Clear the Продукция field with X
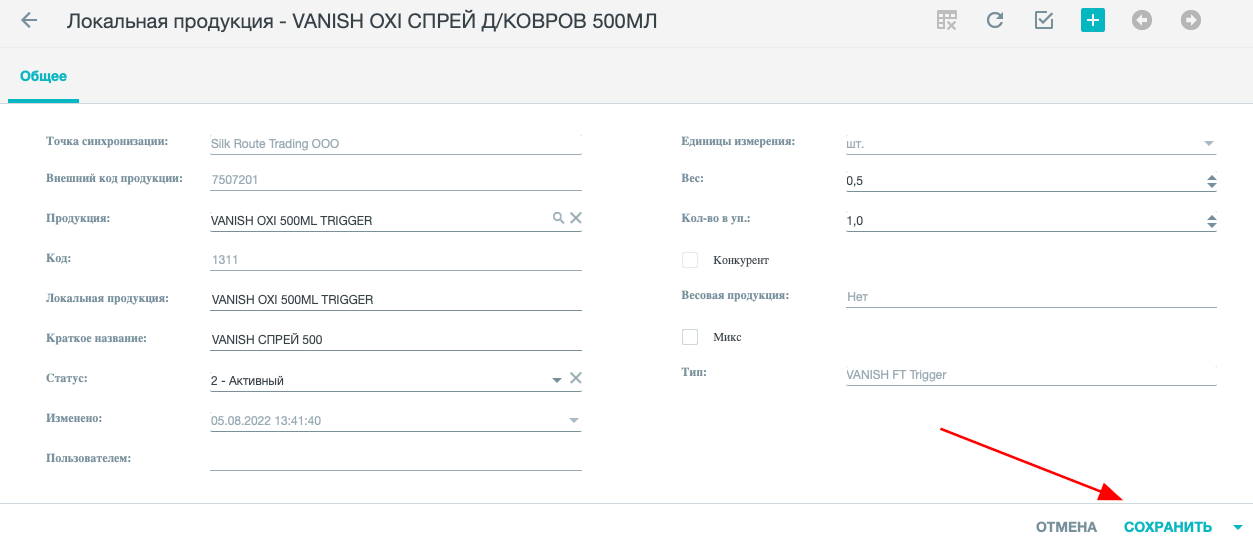 (576, 218)
